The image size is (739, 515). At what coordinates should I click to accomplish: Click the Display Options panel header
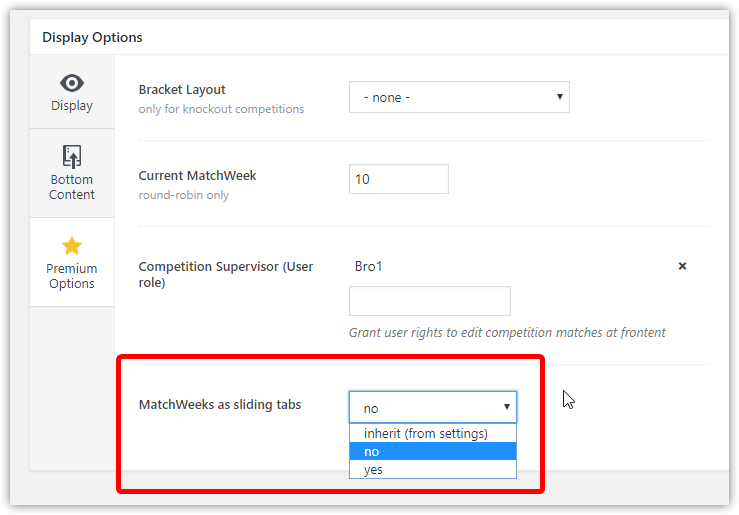[92, 37]
